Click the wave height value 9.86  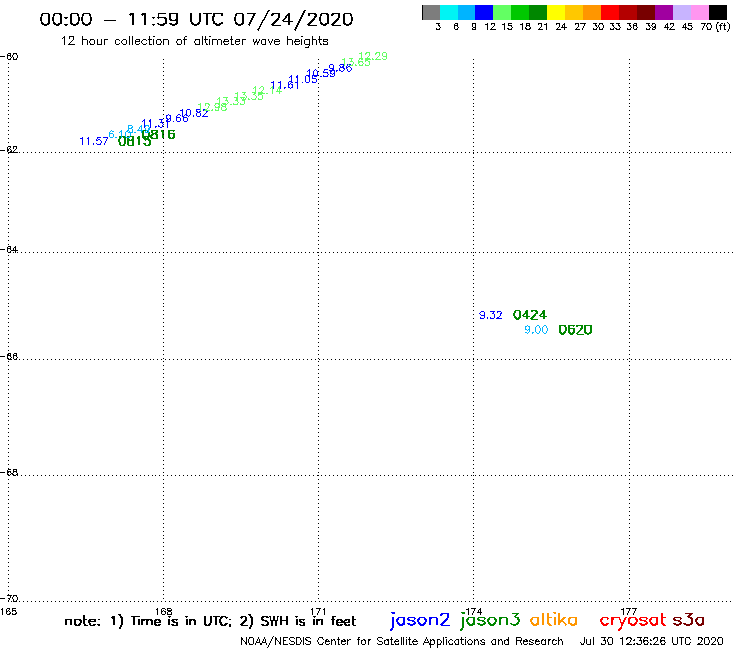pyautogui.click(x=340, y=68)
